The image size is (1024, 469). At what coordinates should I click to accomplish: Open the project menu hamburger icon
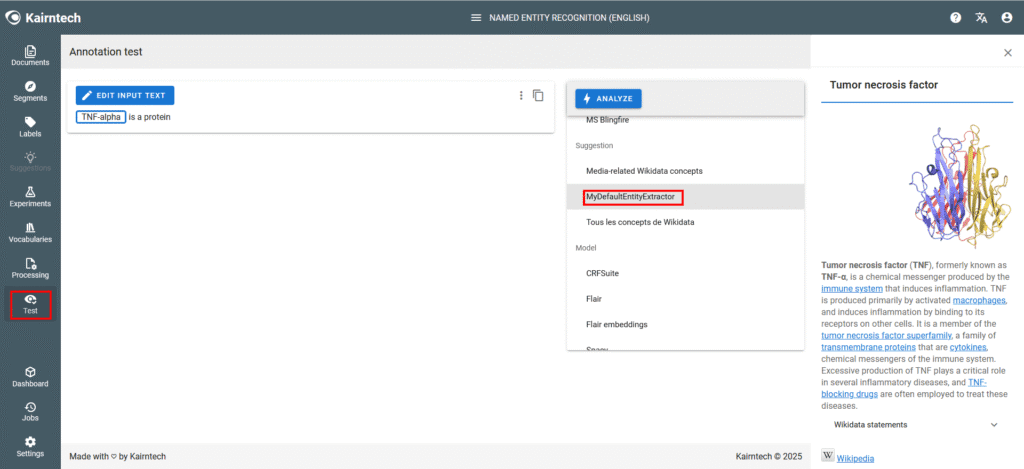click(476, 18)
